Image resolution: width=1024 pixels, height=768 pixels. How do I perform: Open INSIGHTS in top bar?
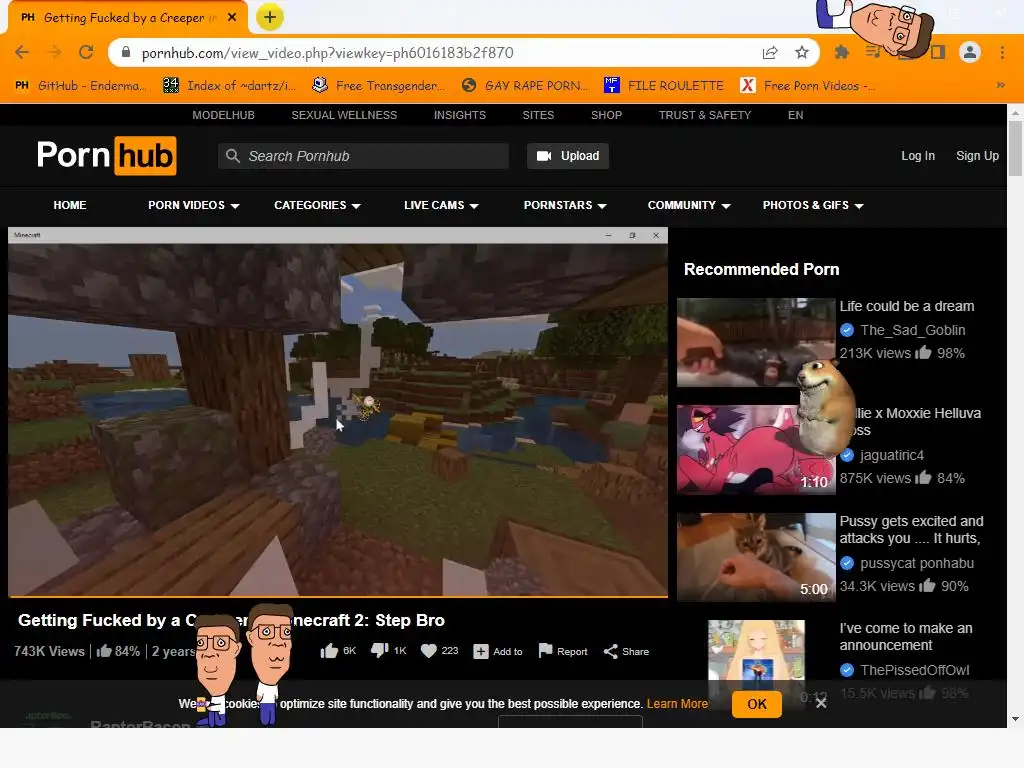(460, 115)
